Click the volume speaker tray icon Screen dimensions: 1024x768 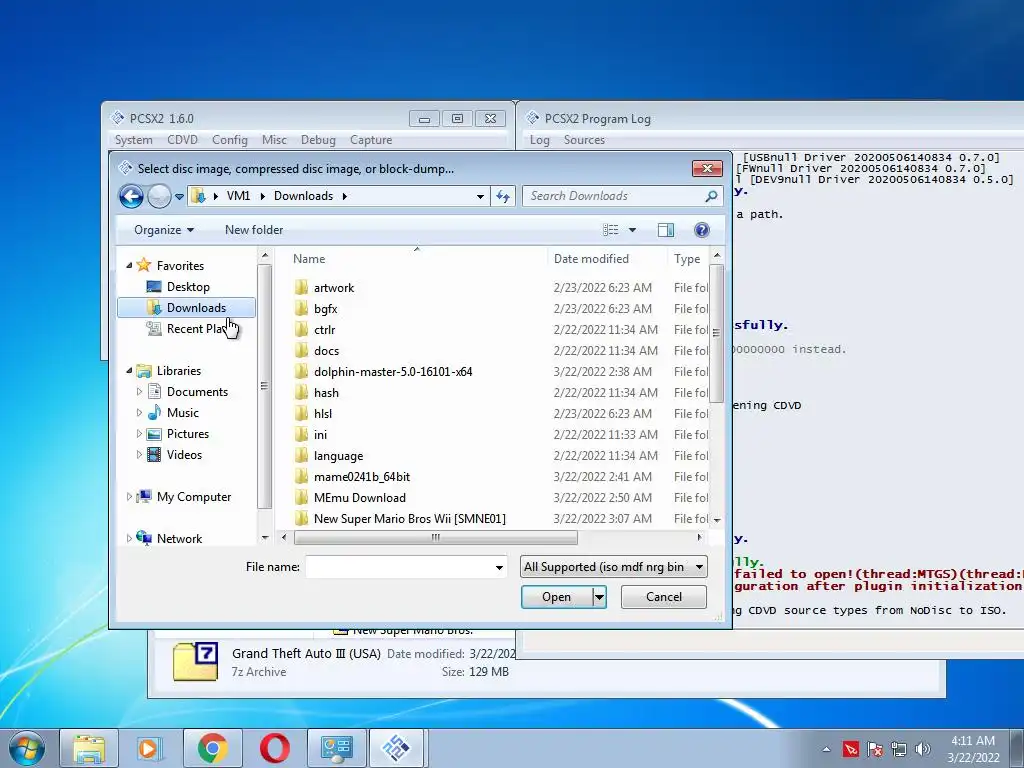click(x=923, y=749)
